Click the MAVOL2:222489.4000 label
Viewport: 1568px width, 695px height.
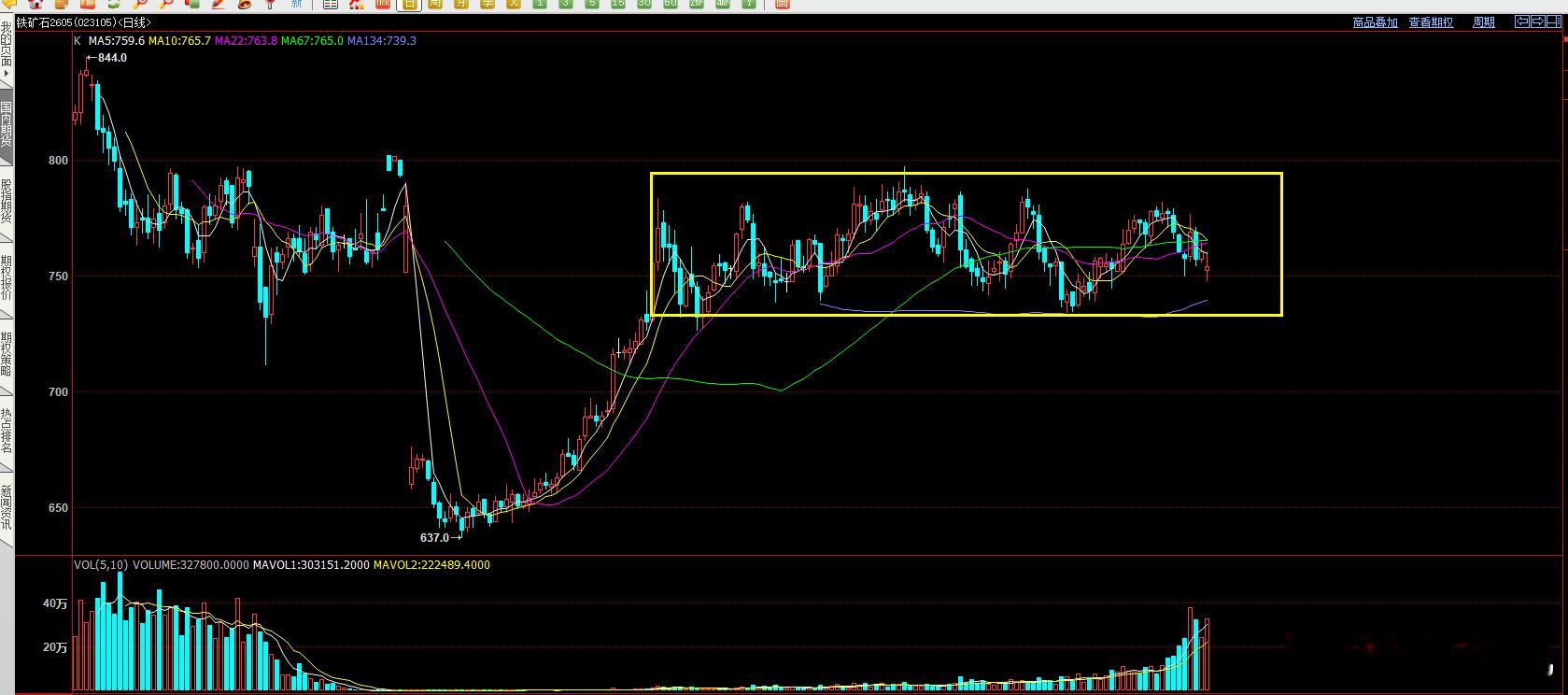[431, 565]
